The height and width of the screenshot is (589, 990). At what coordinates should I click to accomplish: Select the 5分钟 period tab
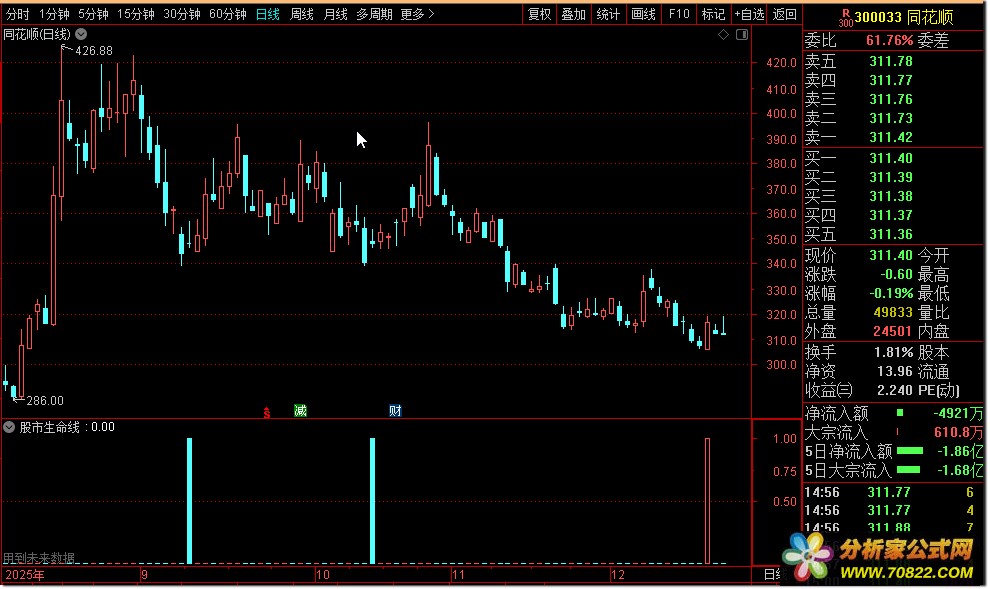[x=93, y=14]
